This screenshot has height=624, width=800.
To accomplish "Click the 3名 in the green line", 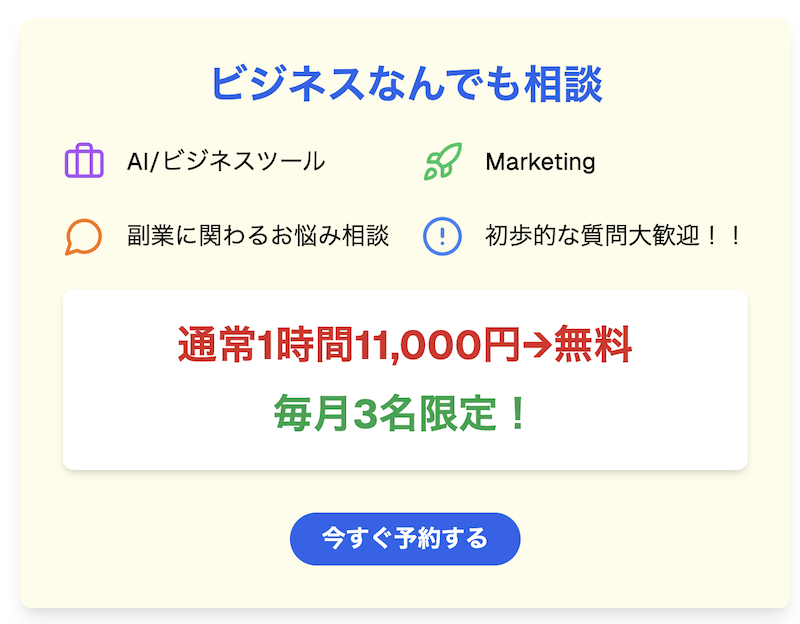I will coord(384,413).
